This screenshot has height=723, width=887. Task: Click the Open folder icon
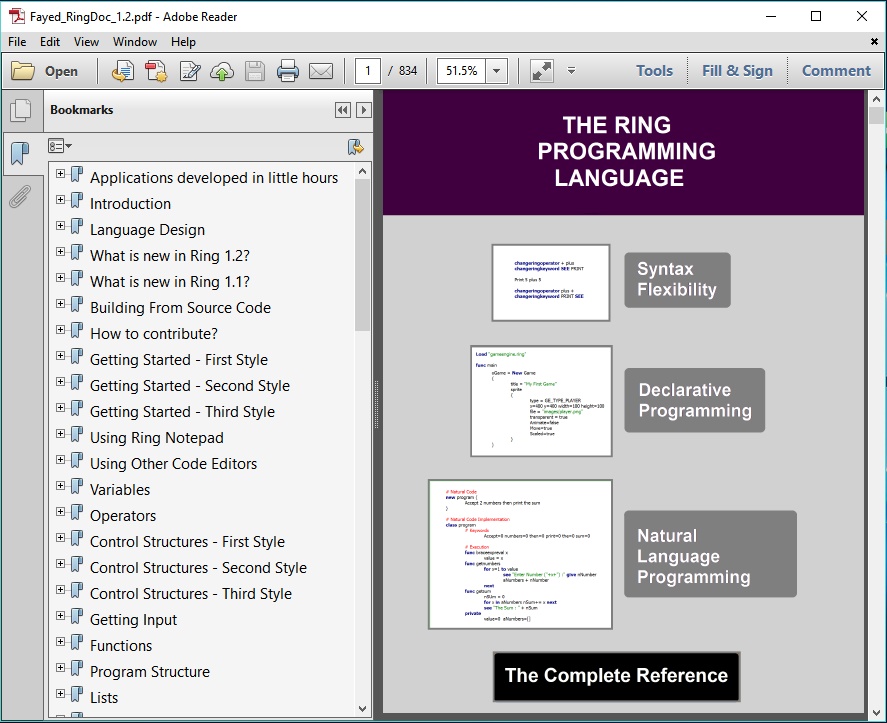tap(23, 71)
